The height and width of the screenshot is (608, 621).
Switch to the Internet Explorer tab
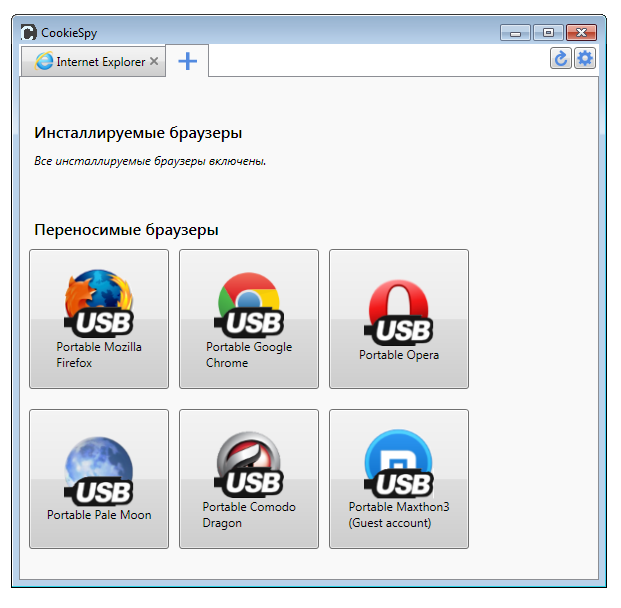[x=93, y=61]
